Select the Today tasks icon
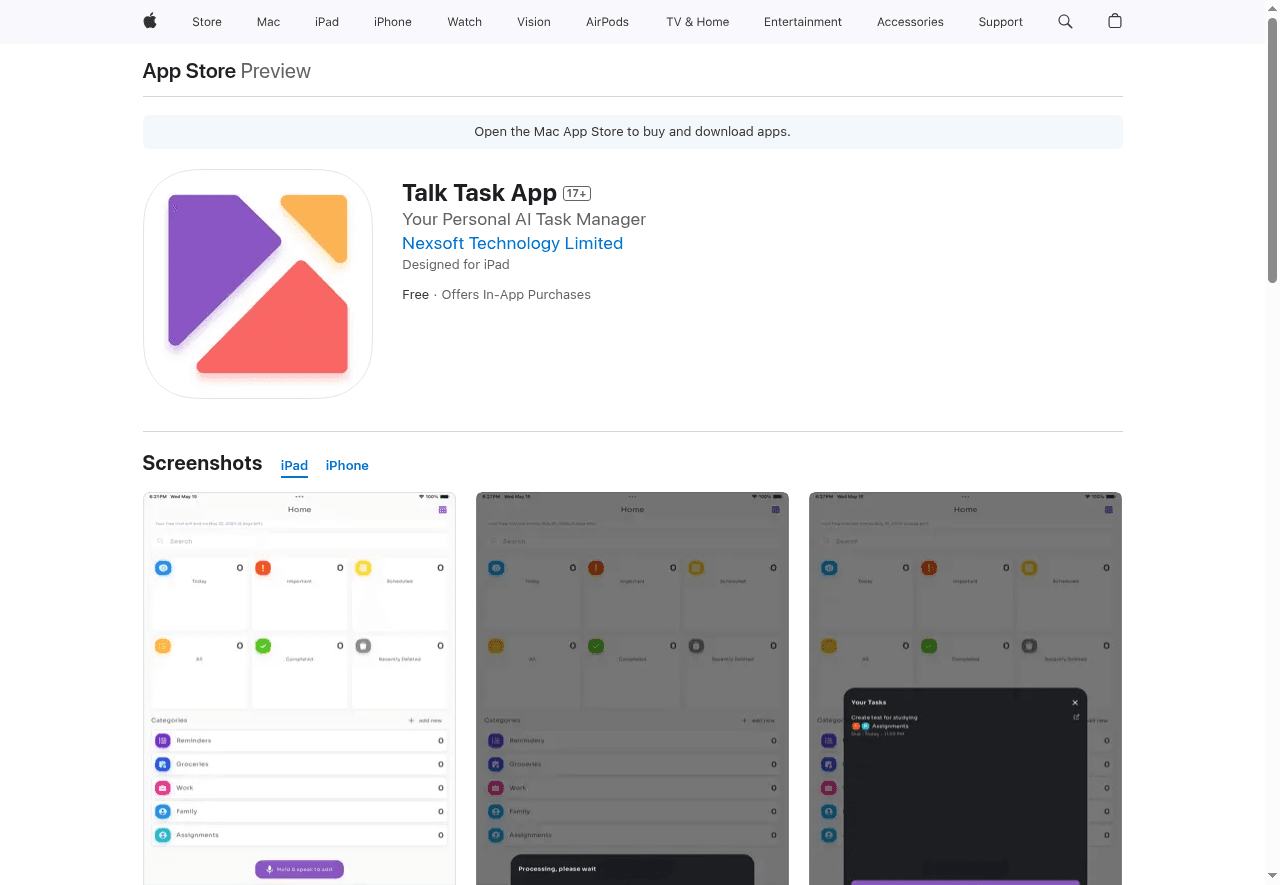Image resolution: width=1280 pixels, height=885 pixels. [163, 567]
